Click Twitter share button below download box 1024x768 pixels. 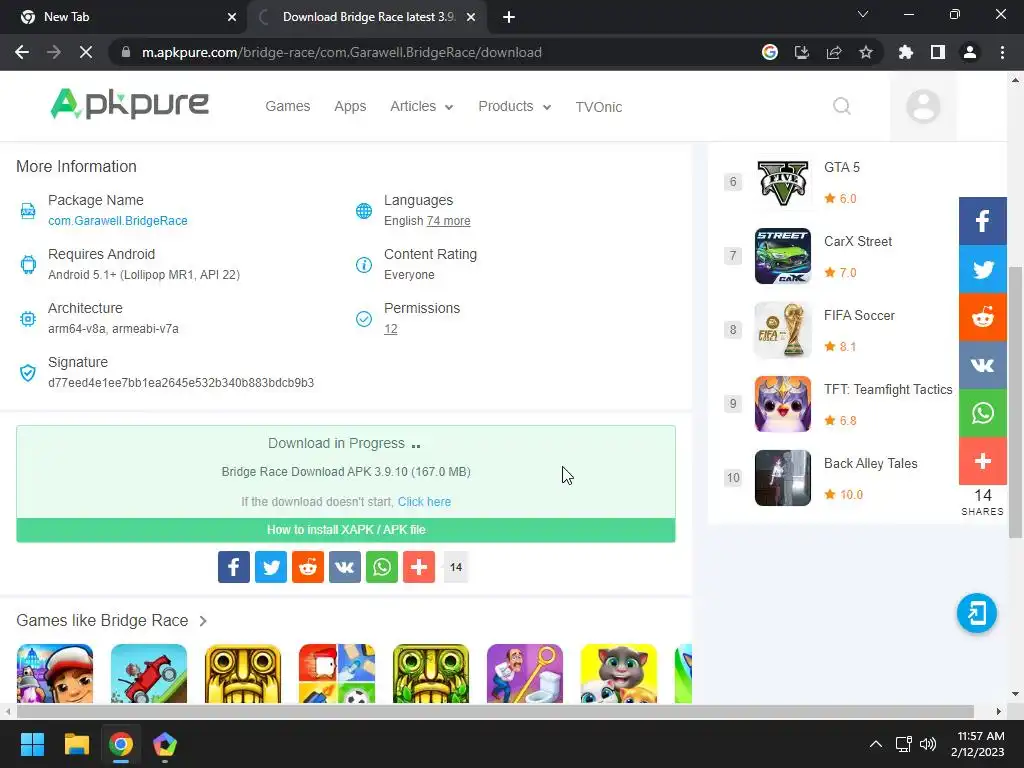[x=271, y=567]
